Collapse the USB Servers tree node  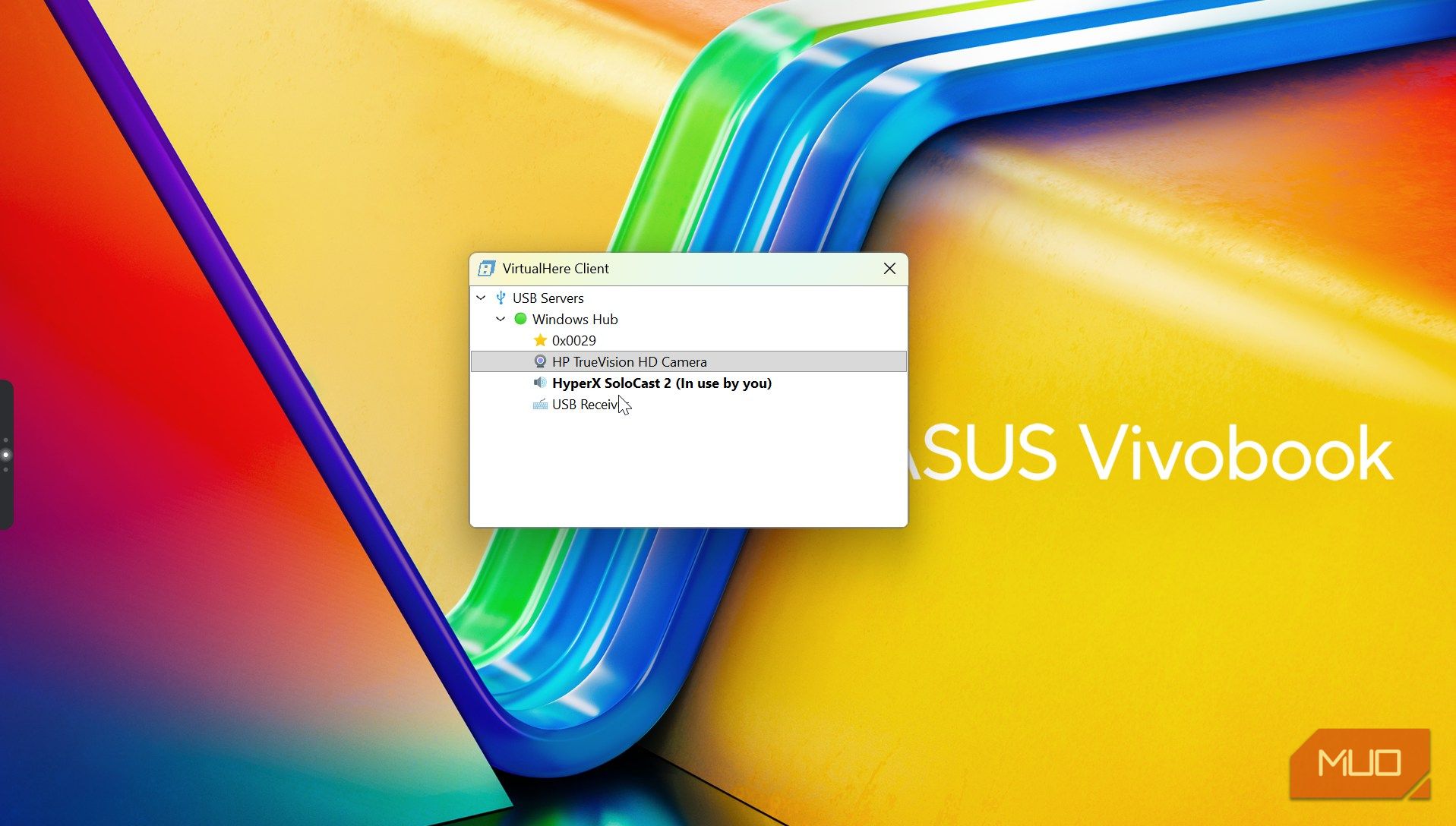481,298
